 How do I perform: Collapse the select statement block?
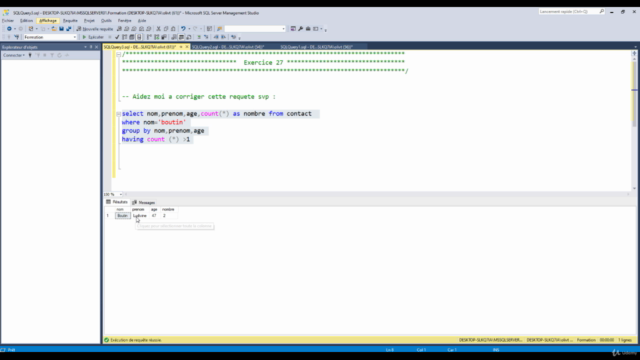[x=118, y=114]
